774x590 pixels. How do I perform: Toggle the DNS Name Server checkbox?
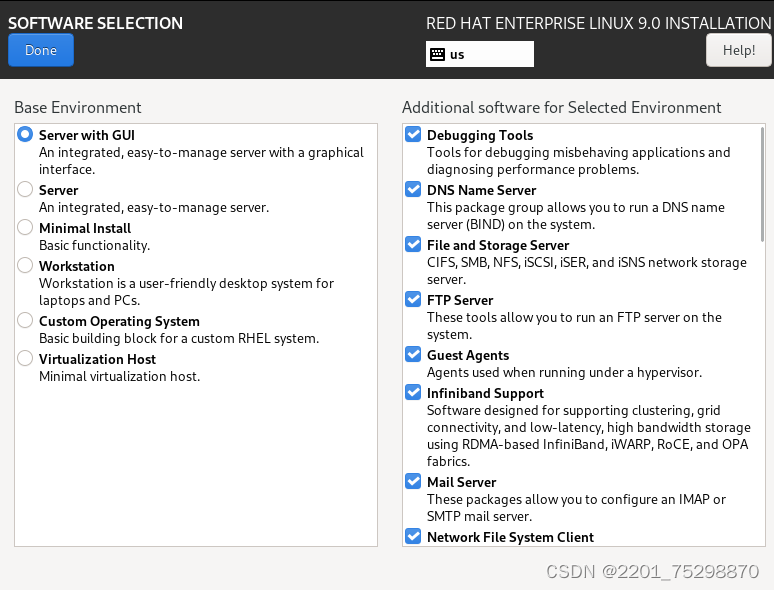(413, 190)
